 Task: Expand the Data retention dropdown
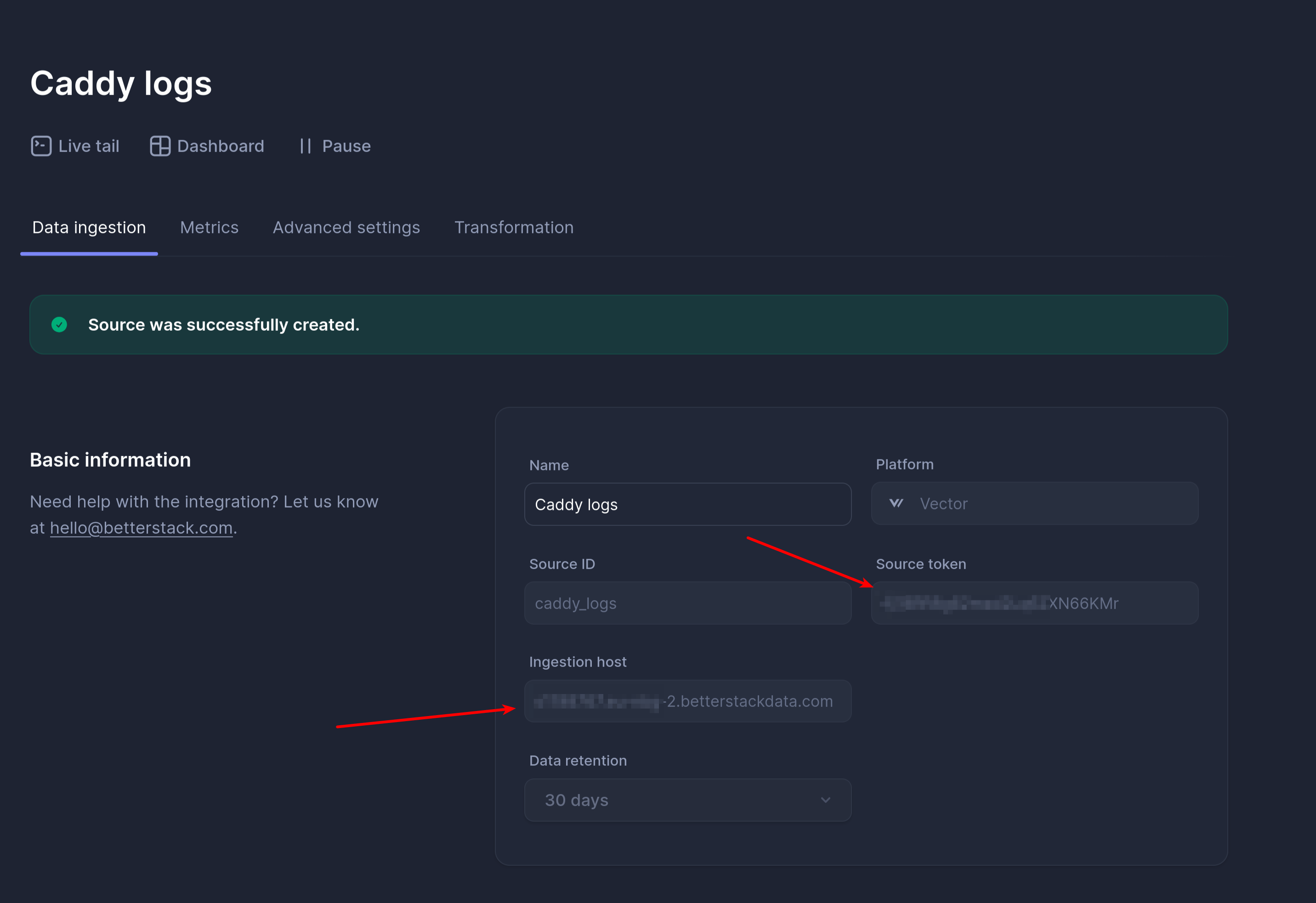(x=687, y=800)
